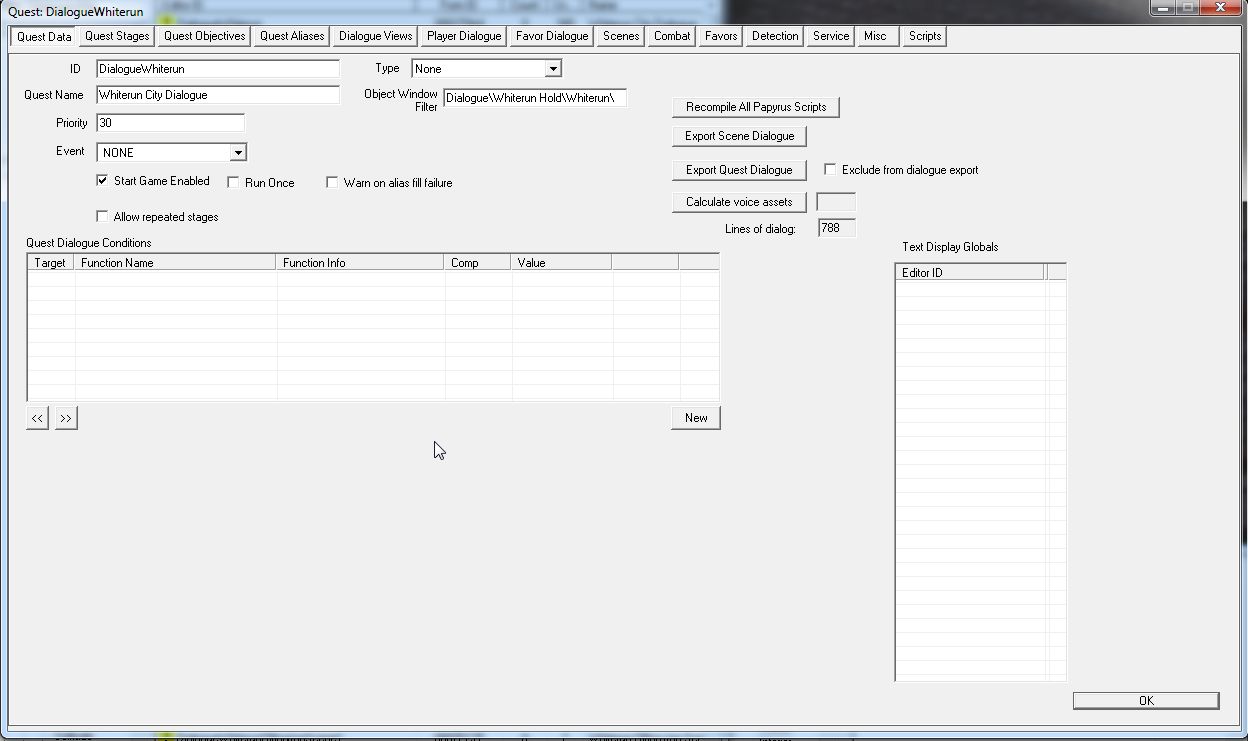Screen dimensions: 1248x741
Task: Maximize the Quest window
Action: coord(1187,8)
